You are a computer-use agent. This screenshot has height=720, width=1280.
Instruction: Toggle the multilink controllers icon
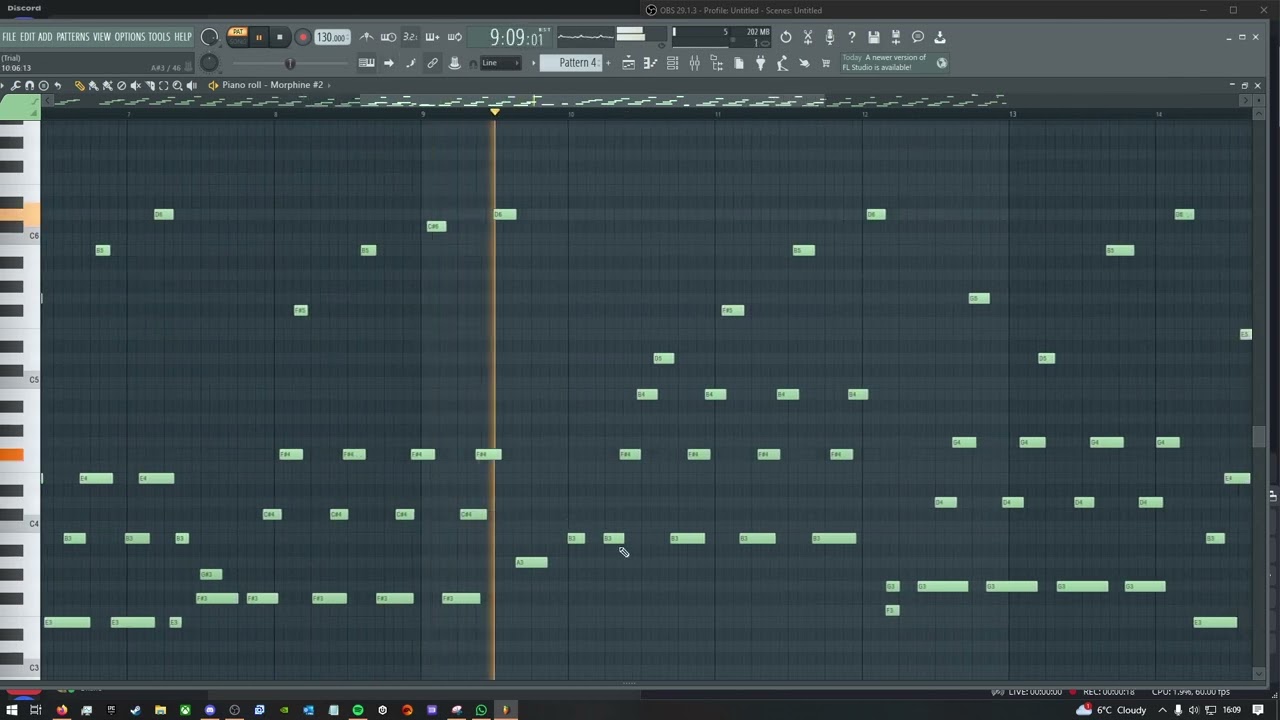pos(454,63)
